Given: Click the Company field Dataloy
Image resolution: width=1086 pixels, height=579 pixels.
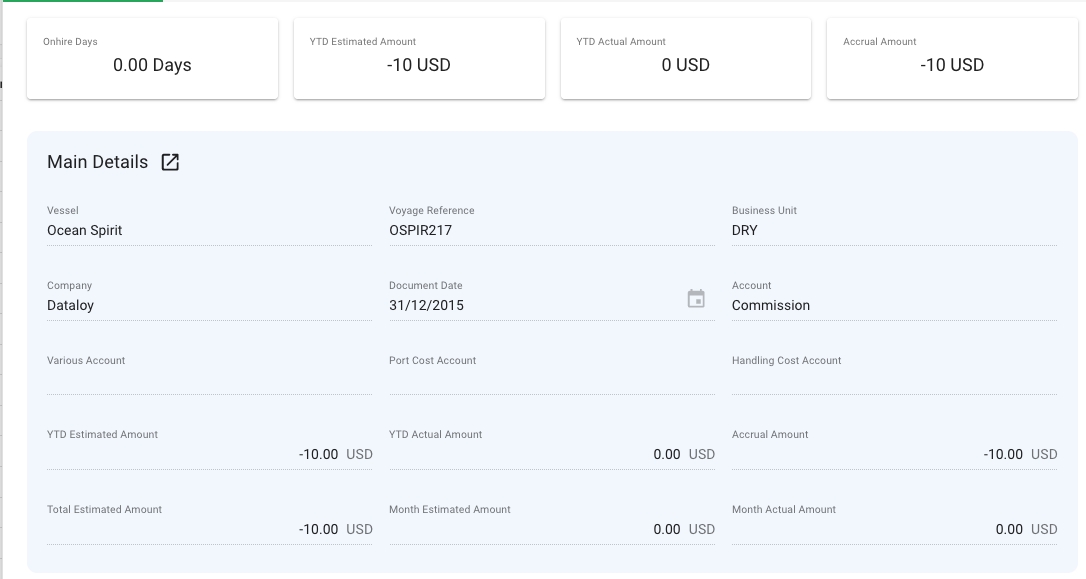Looking at the screenshot, I should click(x=208, y=305).
